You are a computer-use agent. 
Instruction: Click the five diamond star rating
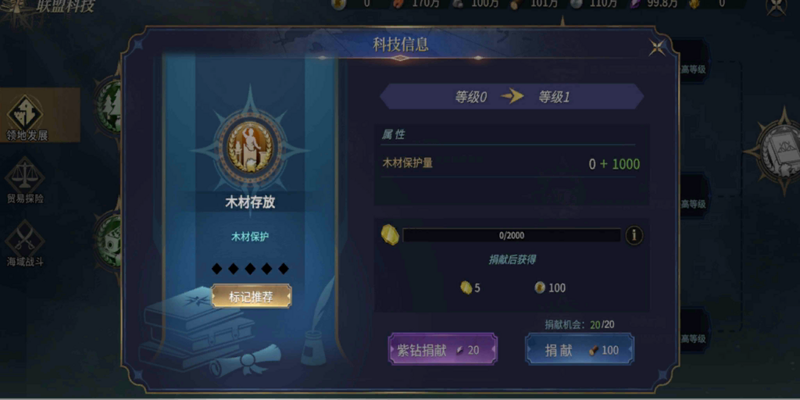(x=250, y=268)
